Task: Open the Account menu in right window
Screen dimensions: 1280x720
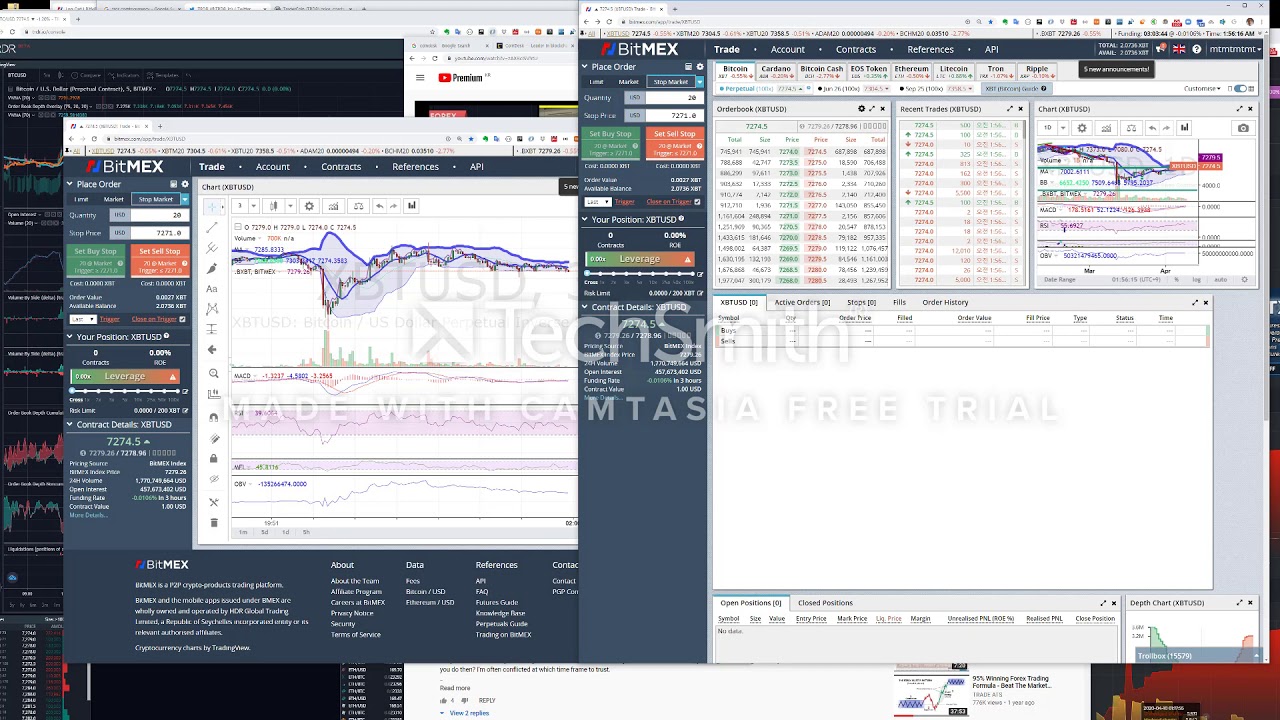Action: 787,49
